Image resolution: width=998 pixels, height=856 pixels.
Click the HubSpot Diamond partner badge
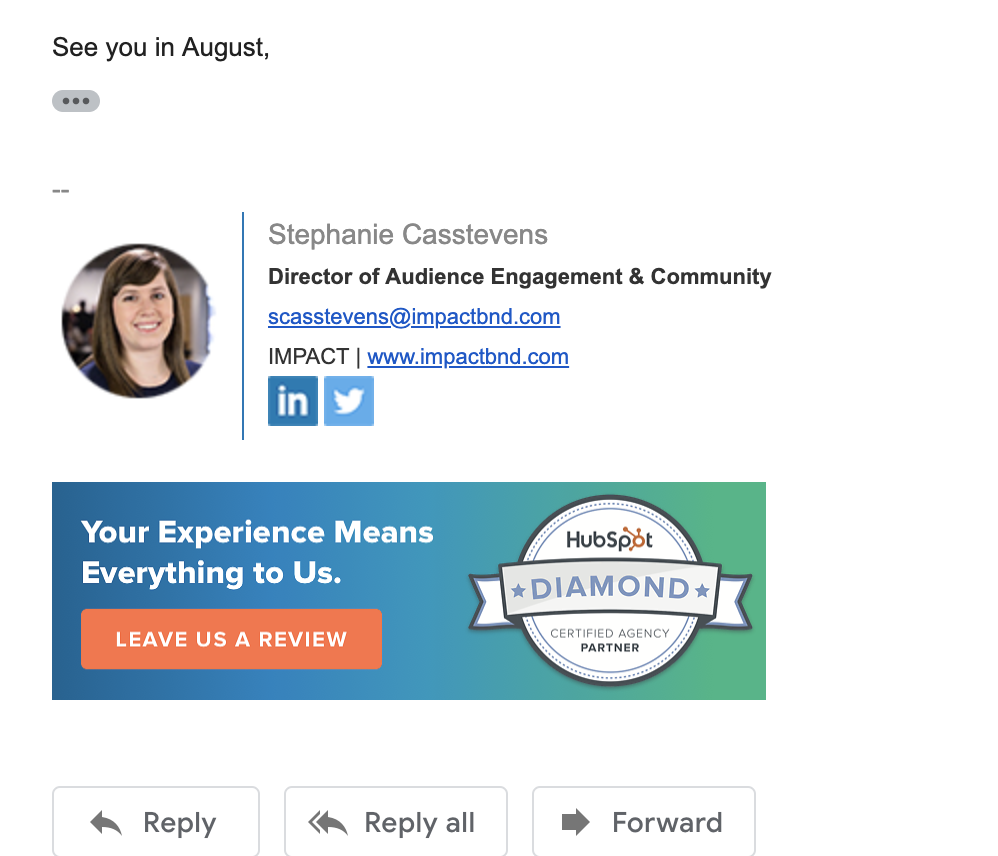[610, 590]
